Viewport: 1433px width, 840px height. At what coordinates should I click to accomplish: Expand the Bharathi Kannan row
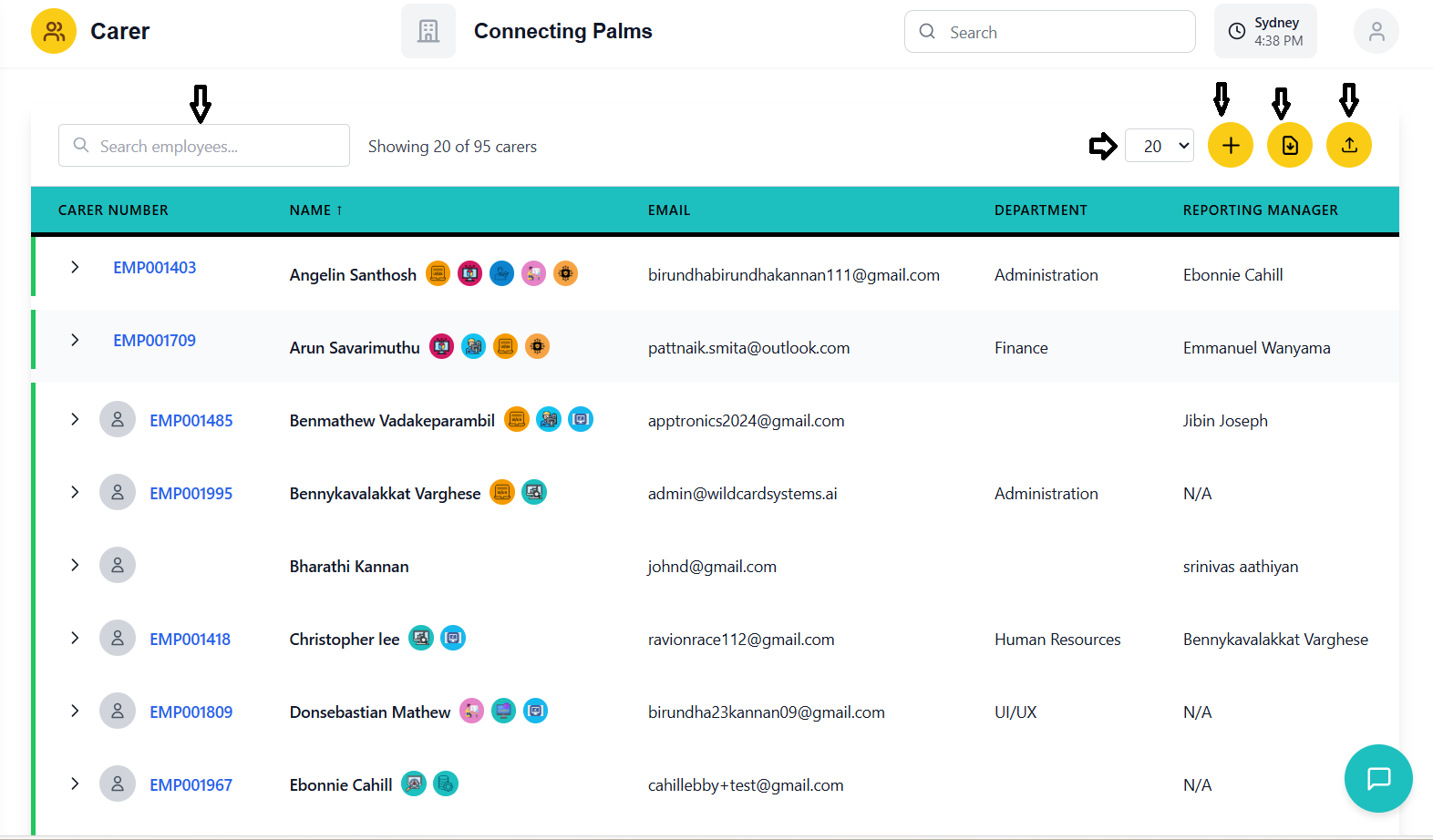(75, 566)
